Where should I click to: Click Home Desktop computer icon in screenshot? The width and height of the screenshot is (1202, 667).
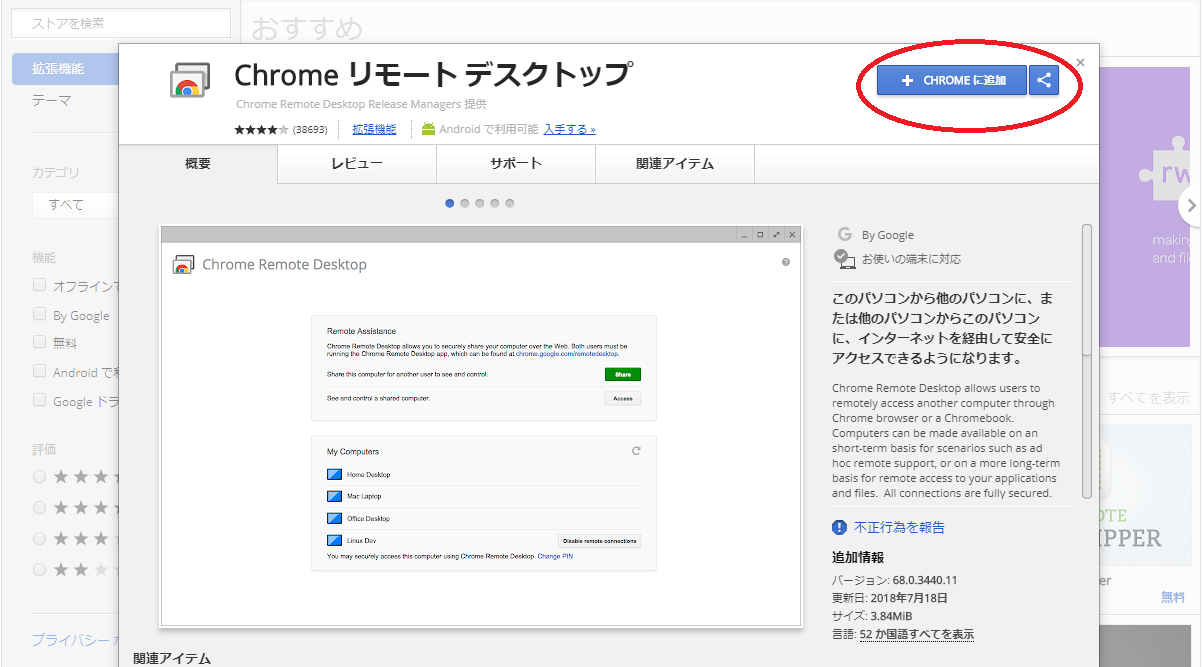click(335, 474)
